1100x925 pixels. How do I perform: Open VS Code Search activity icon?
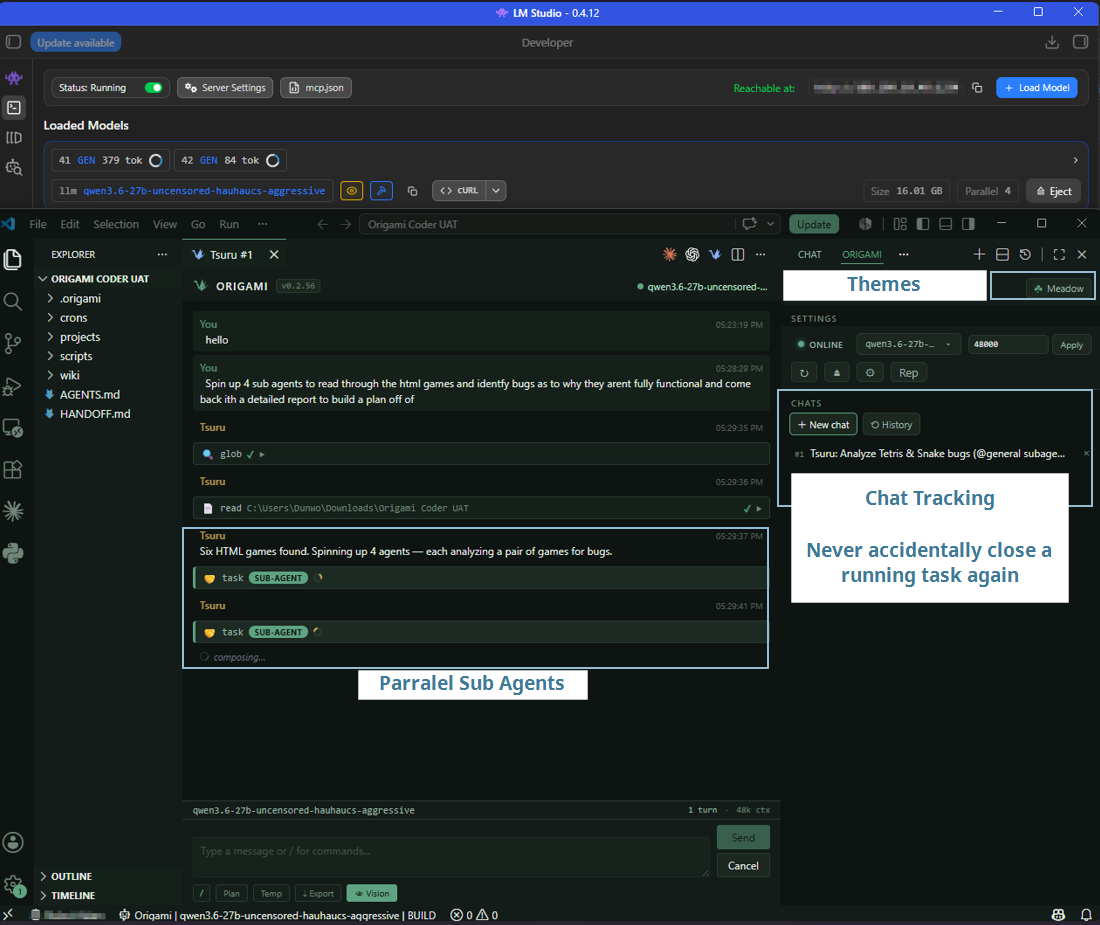click(x=13, y=302)
